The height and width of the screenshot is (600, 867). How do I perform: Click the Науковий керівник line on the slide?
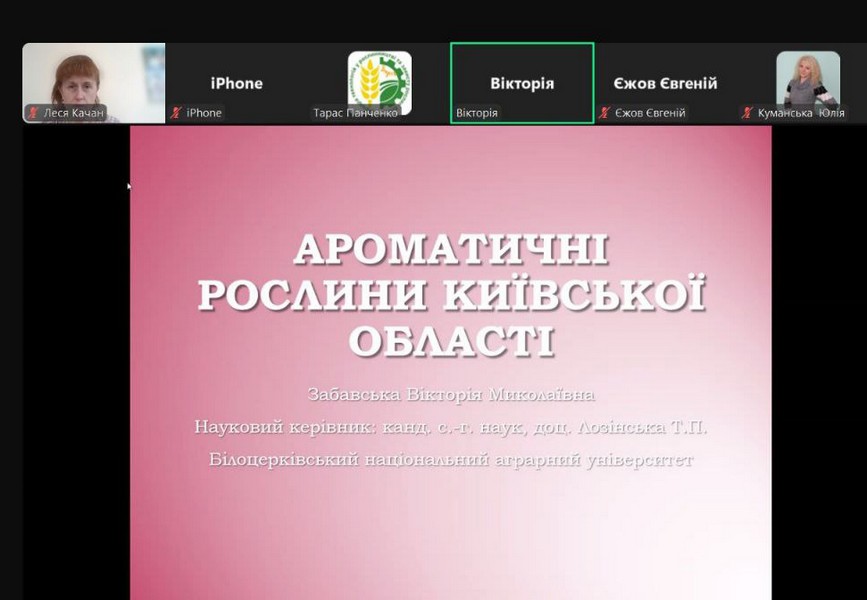coord(451,427)
